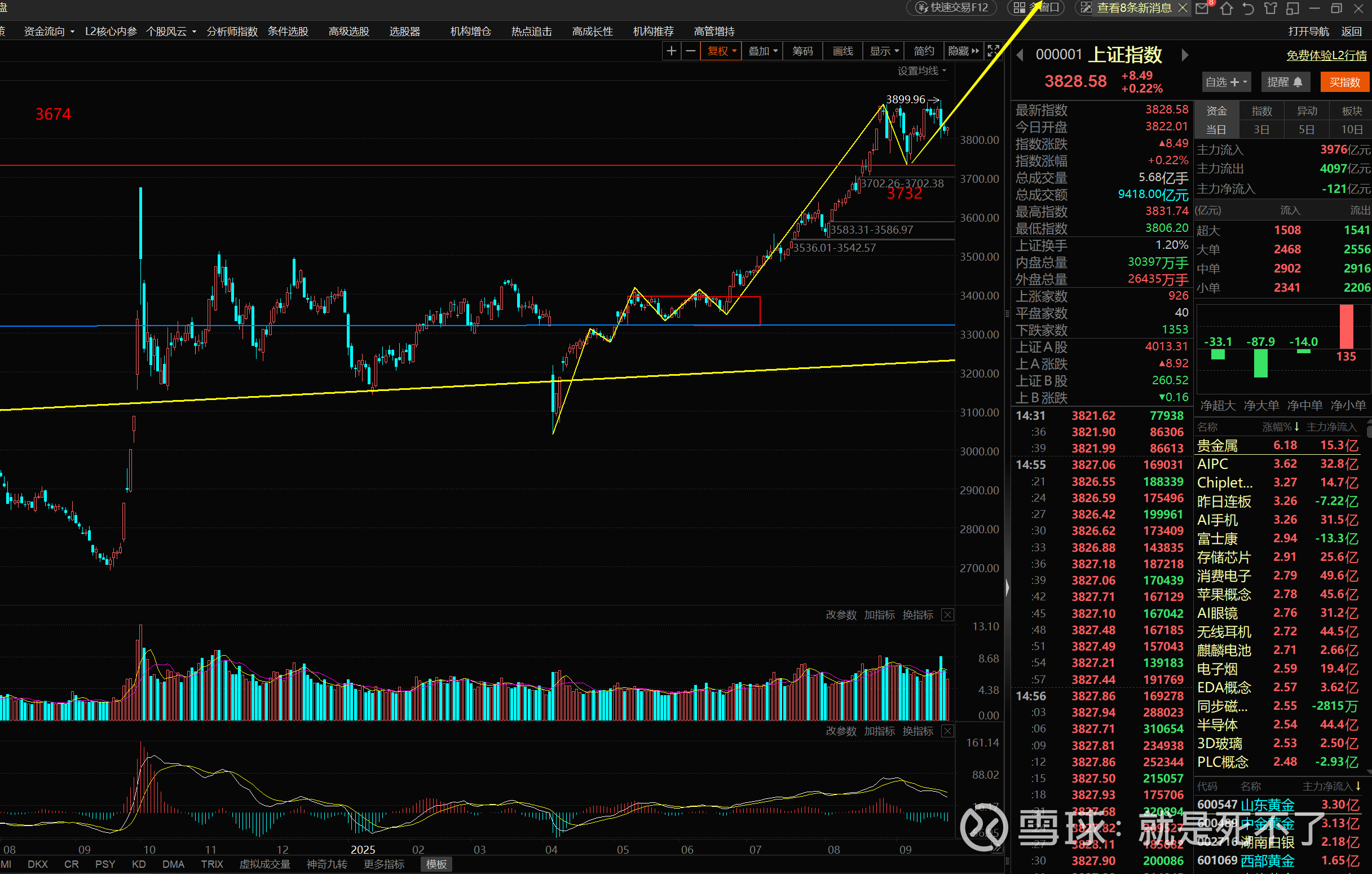
Task: Open the skin shirt icon
Action: 1270,8
